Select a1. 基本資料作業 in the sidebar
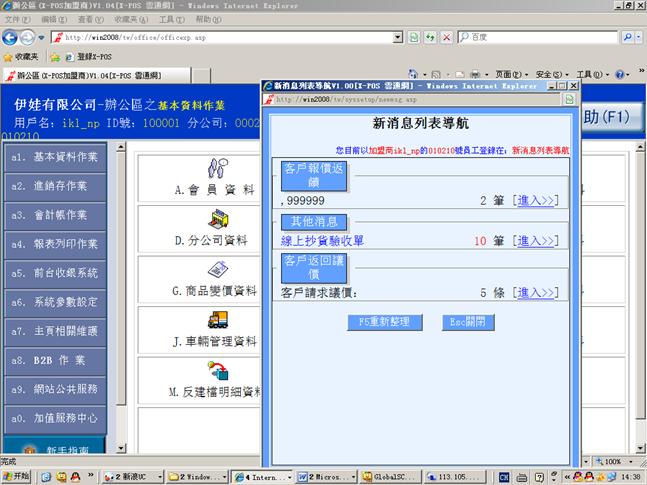 coord(58,157)
